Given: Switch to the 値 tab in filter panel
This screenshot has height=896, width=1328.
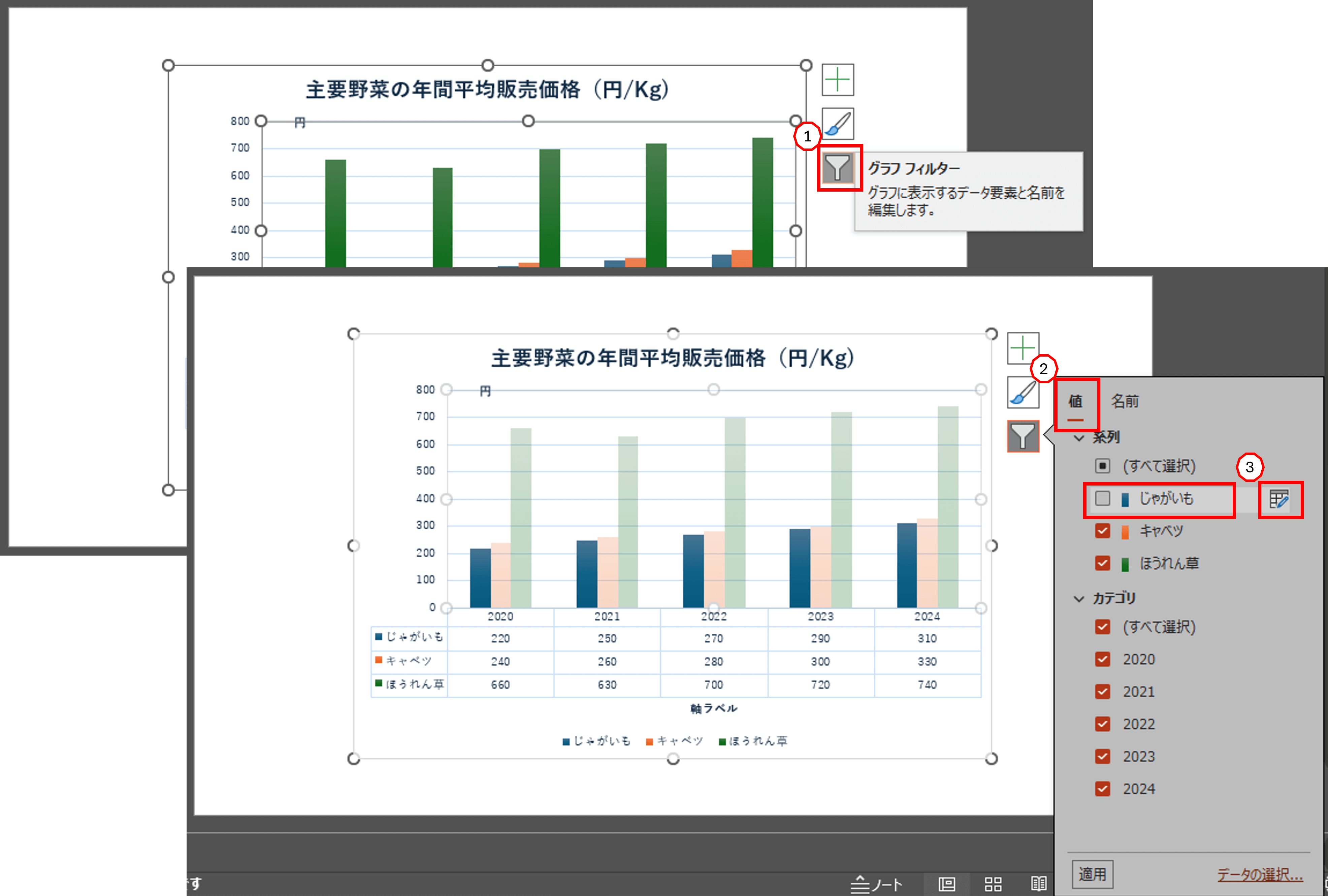Looking at the screenshot, I should pyautogui.click(x=1075, y=402).
